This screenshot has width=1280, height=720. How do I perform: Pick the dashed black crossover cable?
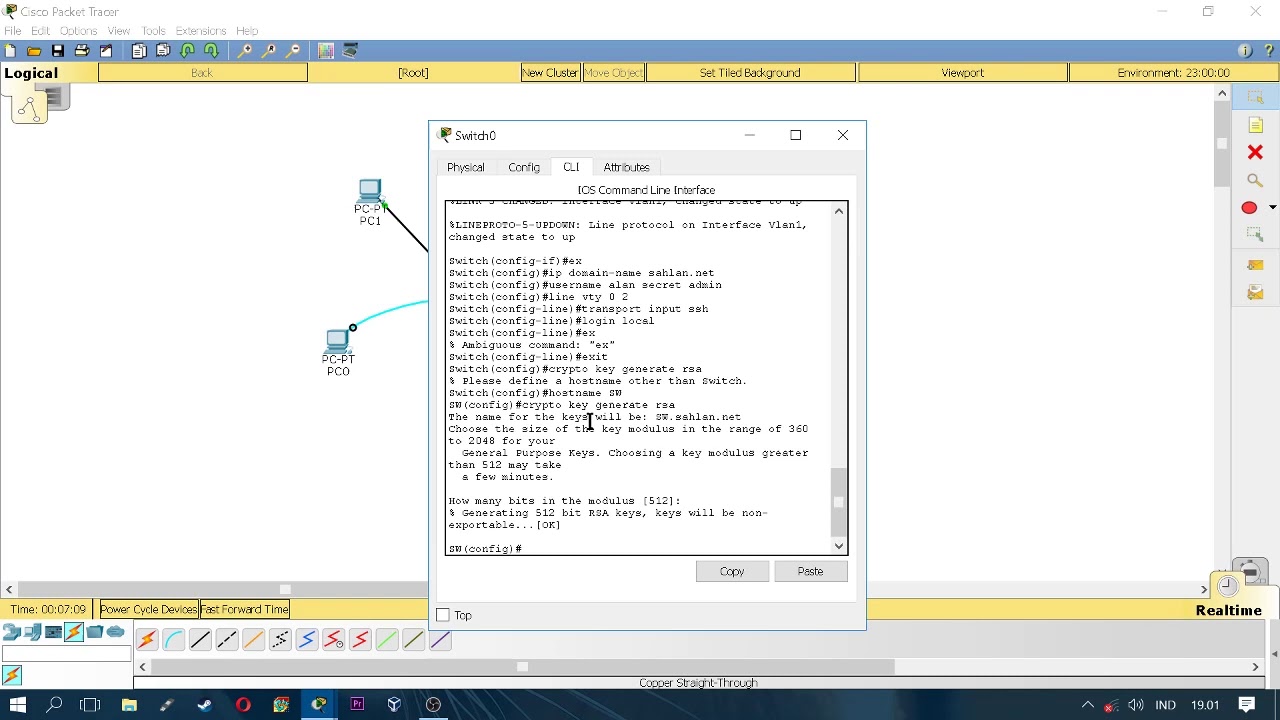tap(227, 640)
